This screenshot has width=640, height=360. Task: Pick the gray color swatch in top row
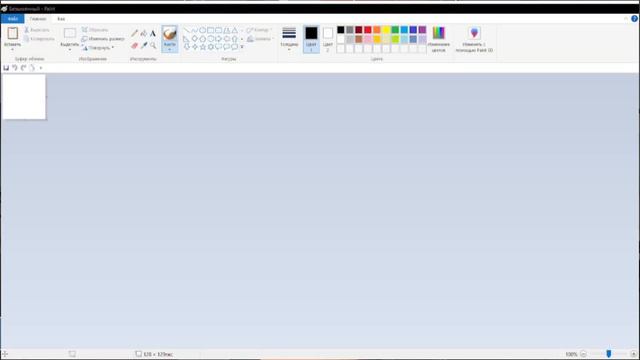click(350, 30)
